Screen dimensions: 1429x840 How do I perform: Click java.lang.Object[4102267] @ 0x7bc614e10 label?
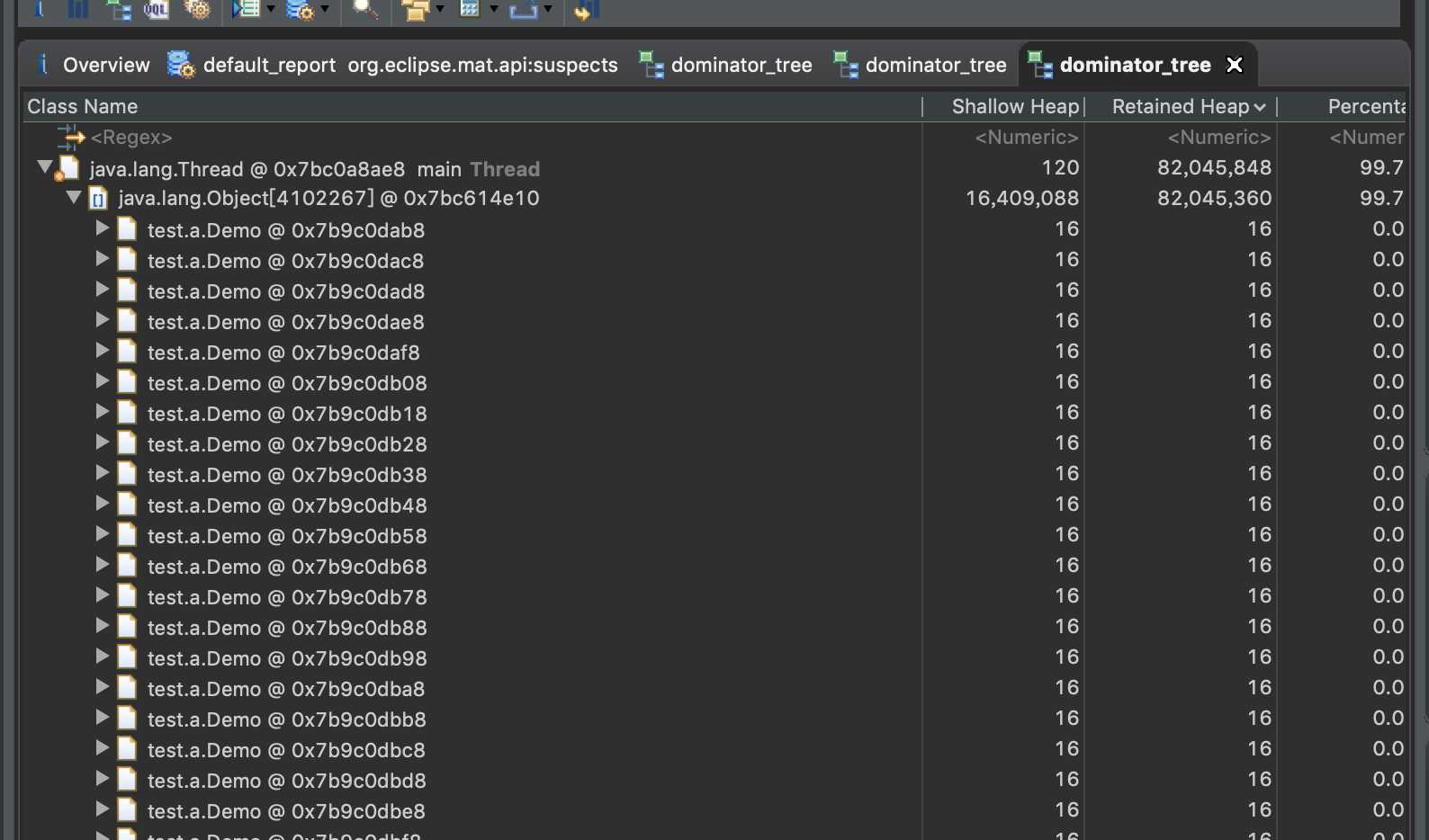[x=328, y=198]
